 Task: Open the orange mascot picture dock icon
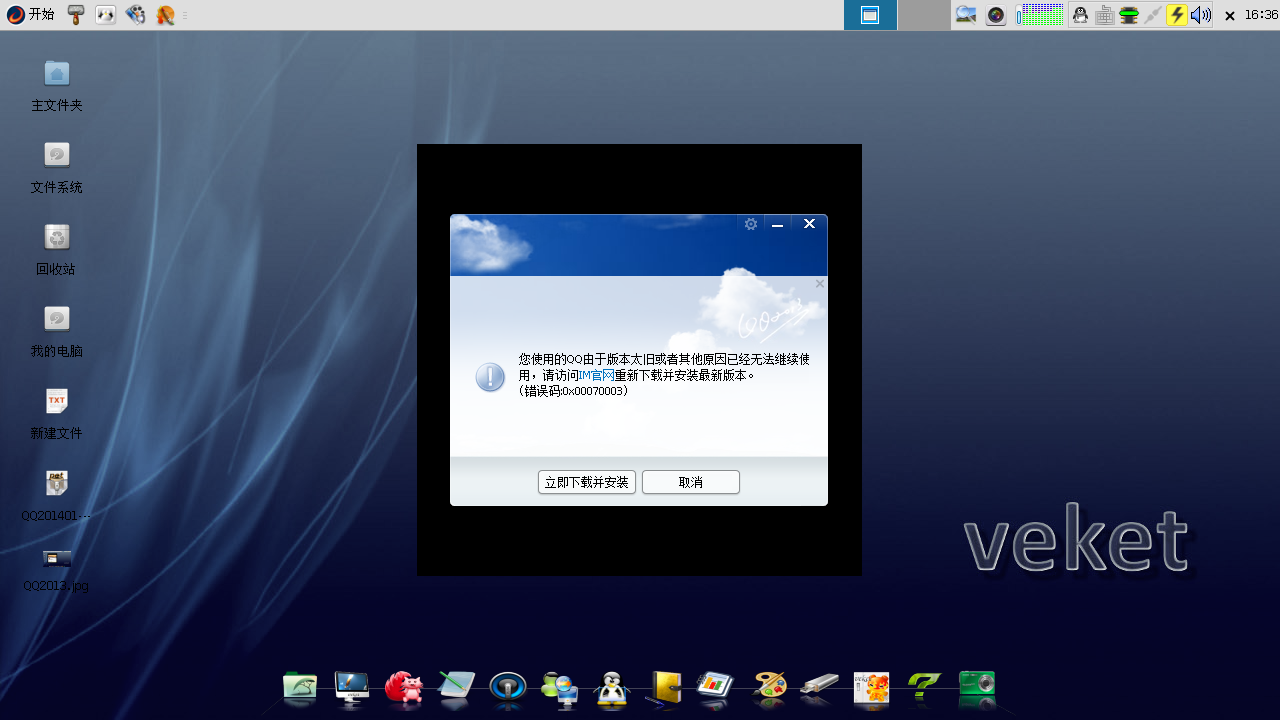point(872,688)
